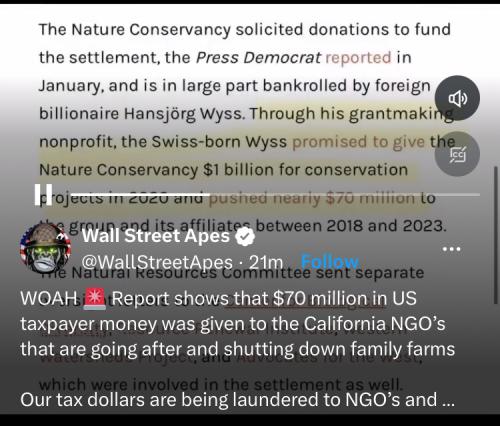Open the "reported" hyperlink in the article

tap(358, 58)
